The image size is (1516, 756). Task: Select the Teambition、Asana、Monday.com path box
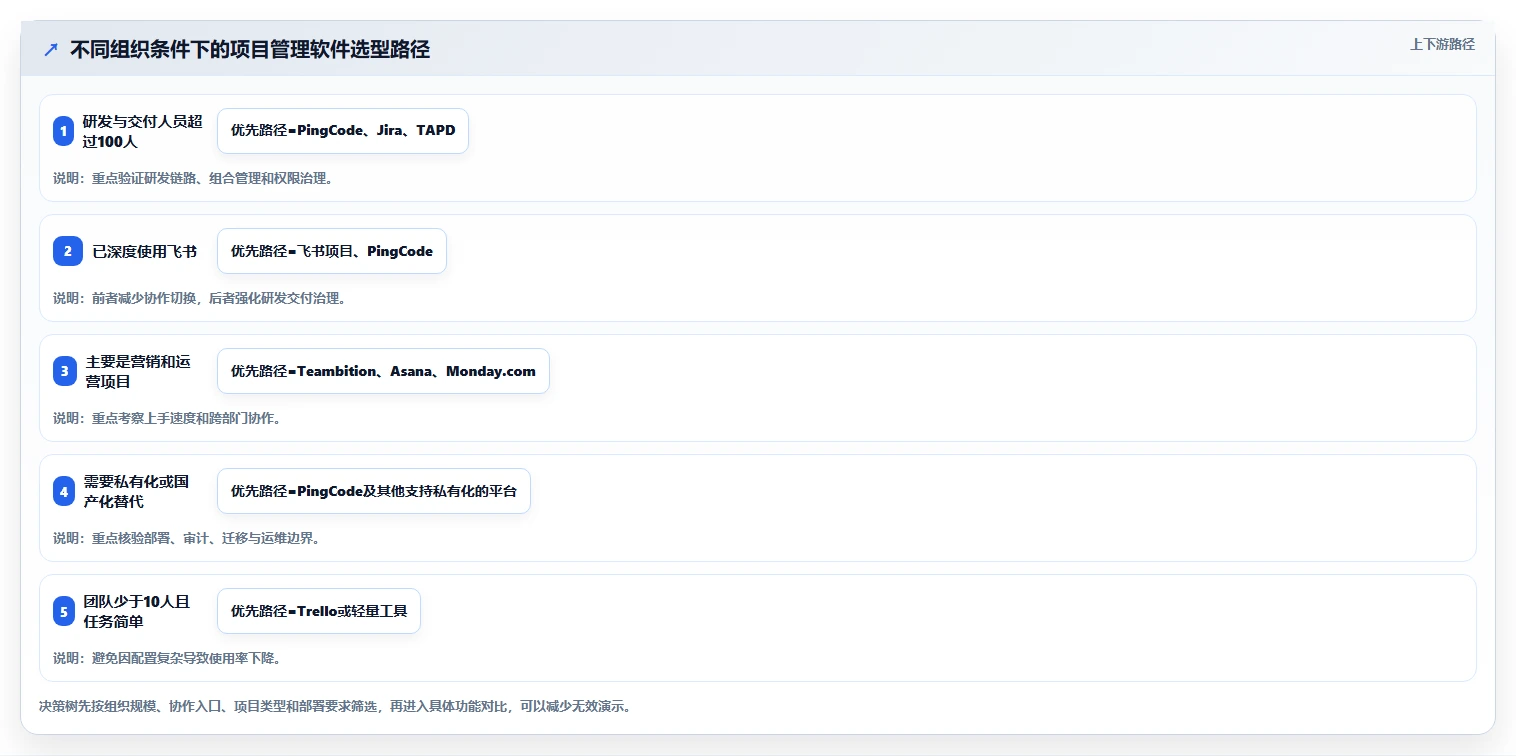(383, 371)
